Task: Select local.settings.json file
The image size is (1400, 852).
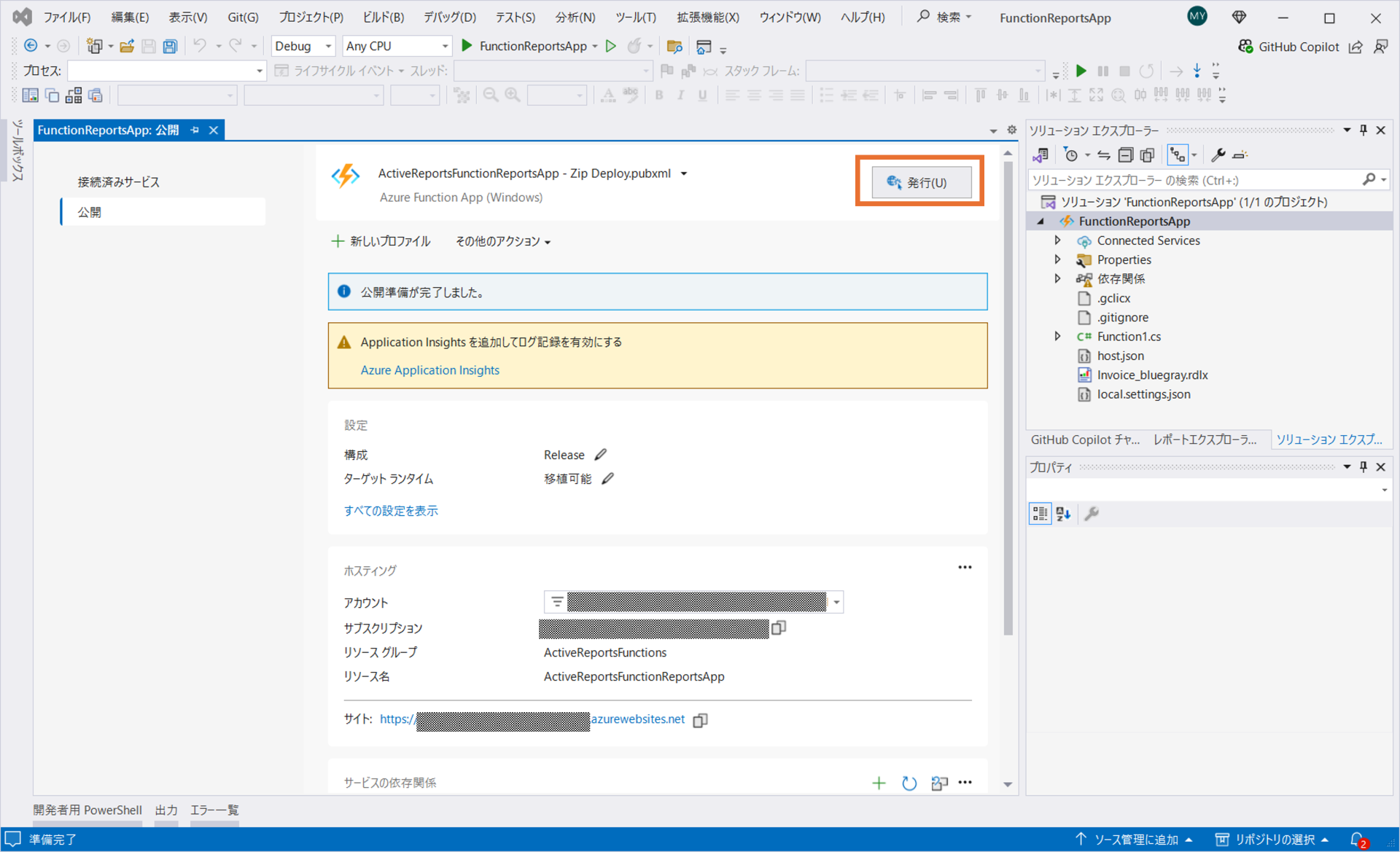Action: point(1143,394)
